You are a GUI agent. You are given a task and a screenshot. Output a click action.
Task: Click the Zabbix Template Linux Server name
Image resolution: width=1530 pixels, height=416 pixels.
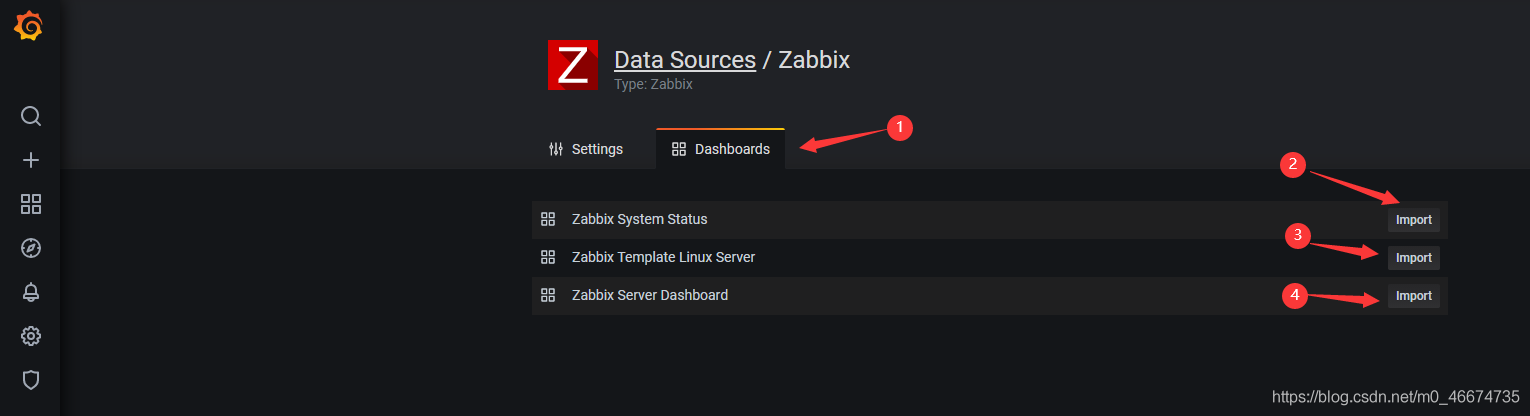point(663,257)
